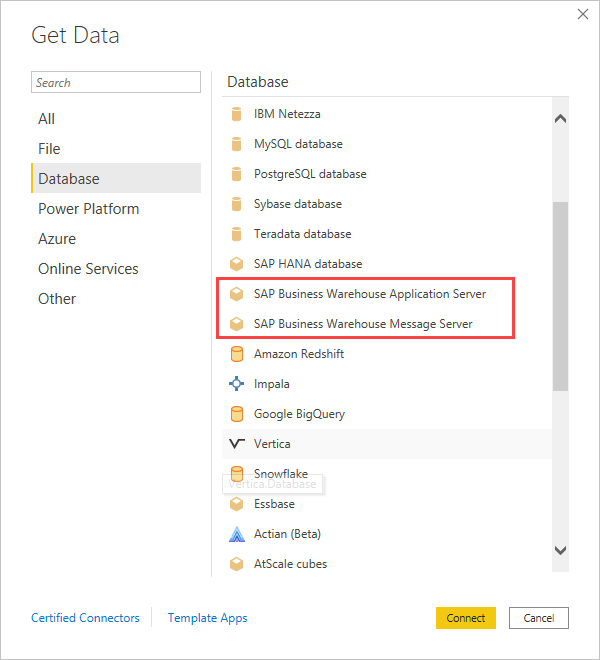Click the SAP BW Application Server cube icon
The image size is (600, 660).
tap(237, 294)
